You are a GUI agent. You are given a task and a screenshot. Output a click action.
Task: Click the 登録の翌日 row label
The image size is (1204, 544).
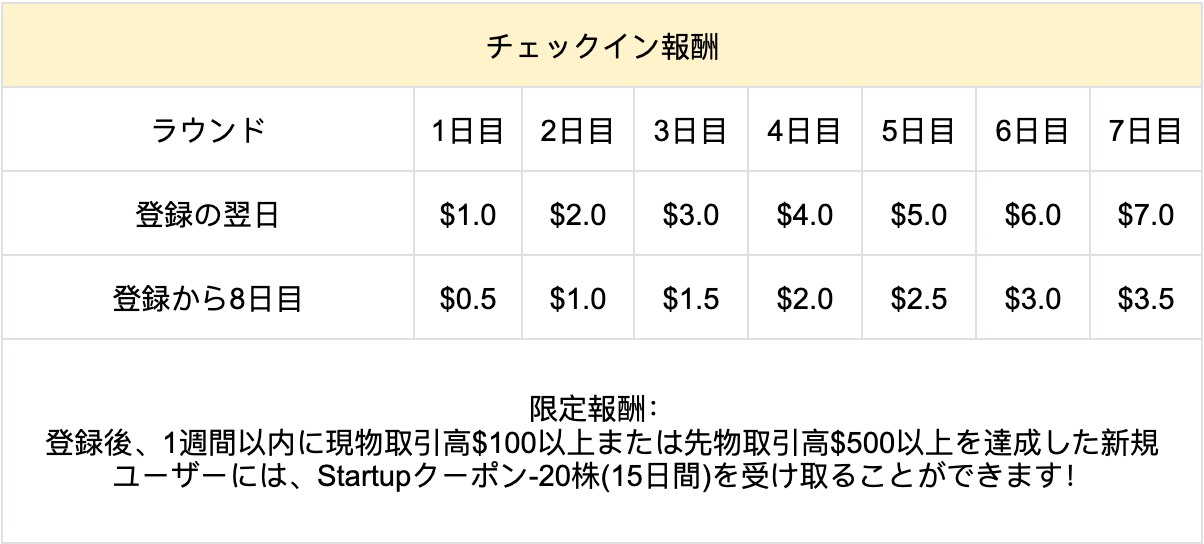(x=208, y=215)
